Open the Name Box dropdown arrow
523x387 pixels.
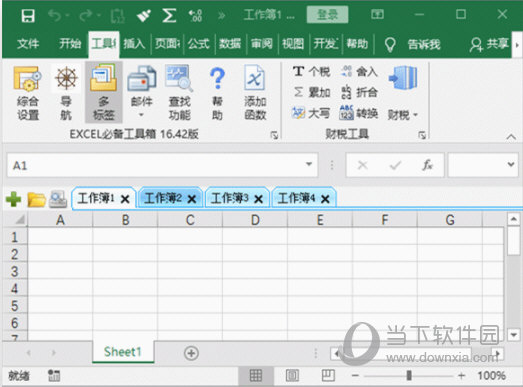tap(309, 164)
